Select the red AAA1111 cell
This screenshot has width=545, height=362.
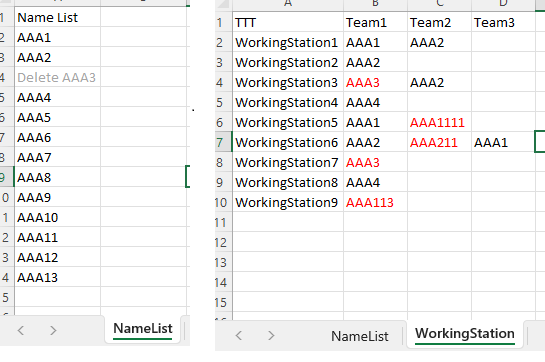point(439,122)
